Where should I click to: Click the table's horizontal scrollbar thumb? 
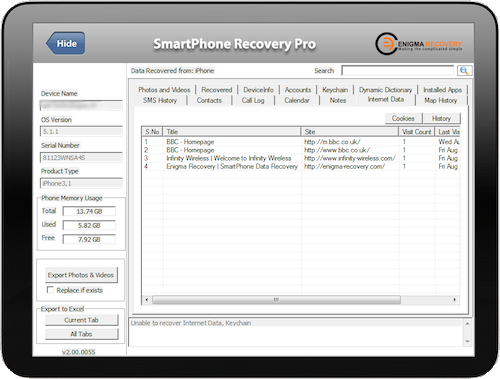click(x=276, y=300)
